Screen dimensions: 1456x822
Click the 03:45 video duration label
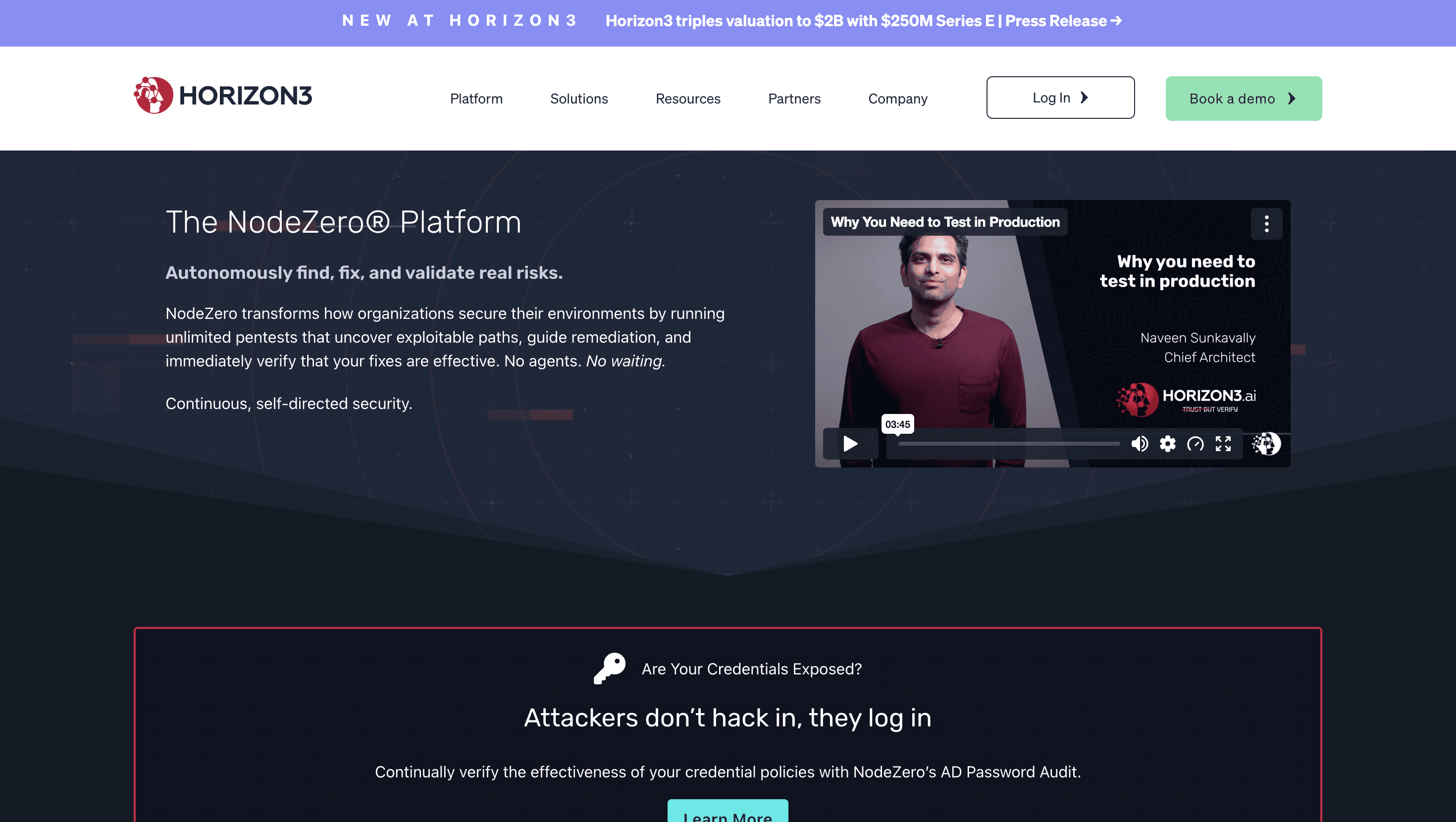coord(897,424)
